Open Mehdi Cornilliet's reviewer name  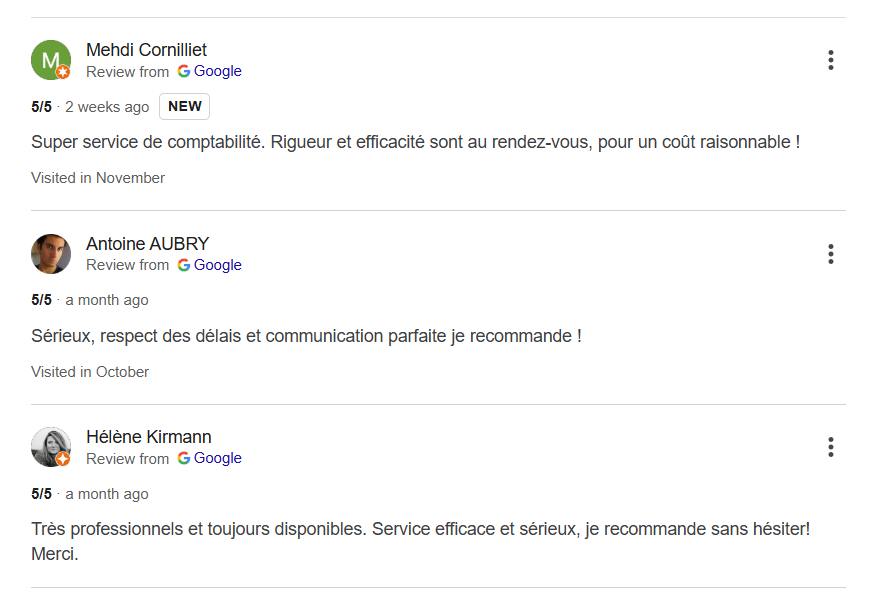[147, 50]
